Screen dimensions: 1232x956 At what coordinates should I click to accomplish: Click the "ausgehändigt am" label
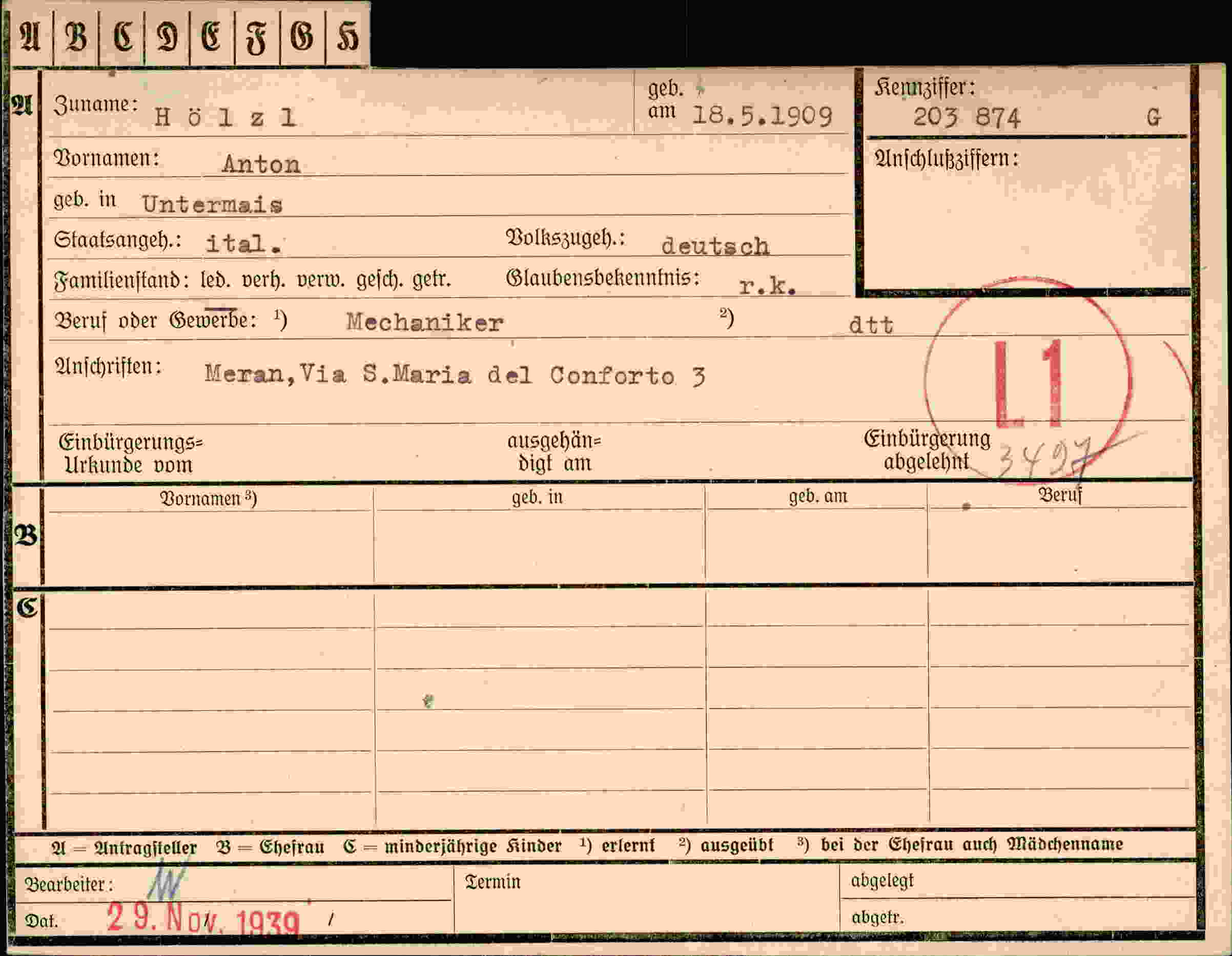tap(555, 452)
